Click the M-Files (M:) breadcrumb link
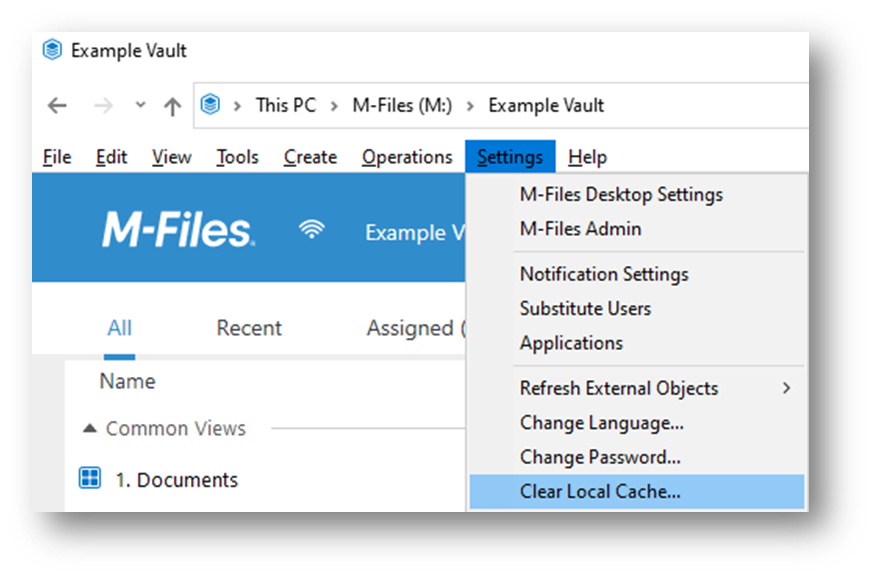874x577 pixels. pyautogui.click(x=402, y=105)
